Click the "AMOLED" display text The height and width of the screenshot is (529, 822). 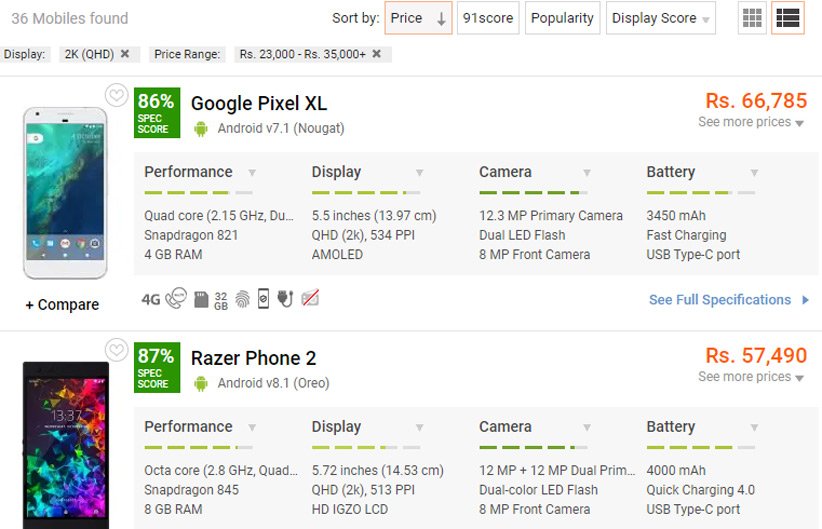click(337, 255)
